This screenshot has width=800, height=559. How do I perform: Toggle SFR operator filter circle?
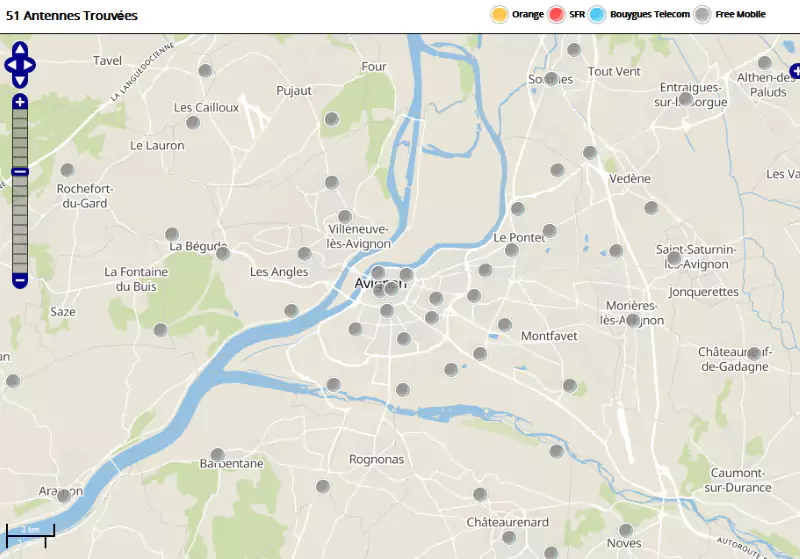pos(557,14)
